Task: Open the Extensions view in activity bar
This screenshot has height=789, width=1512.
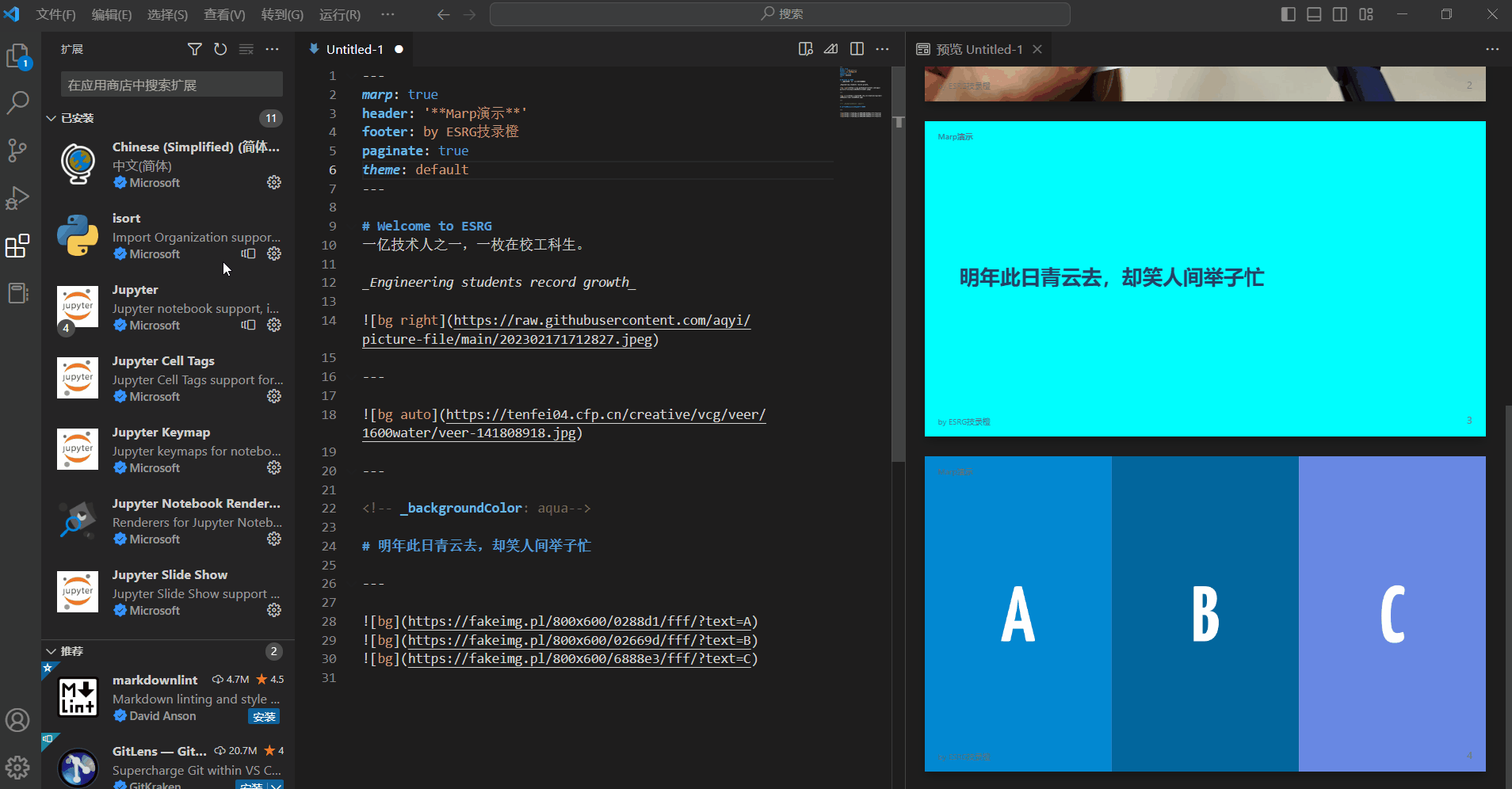Action: click(17, 246)
